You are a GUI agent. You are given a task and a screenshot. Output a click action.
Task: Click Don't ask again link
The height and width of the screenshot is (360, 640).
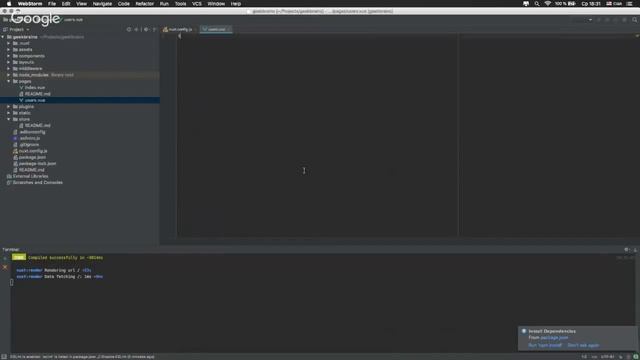[x=583, y=345]
